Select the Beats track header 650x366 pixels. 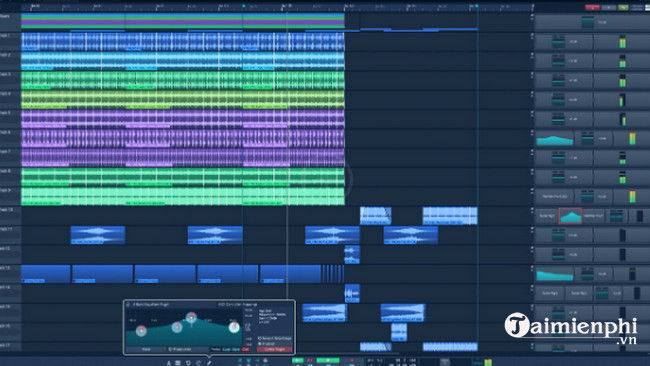[10, 22]
